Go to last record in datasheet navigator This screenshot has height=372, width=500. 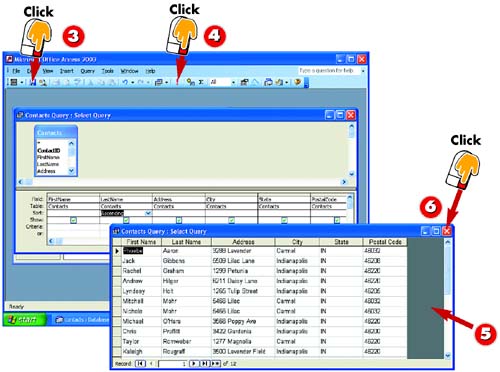pos(204,363)
